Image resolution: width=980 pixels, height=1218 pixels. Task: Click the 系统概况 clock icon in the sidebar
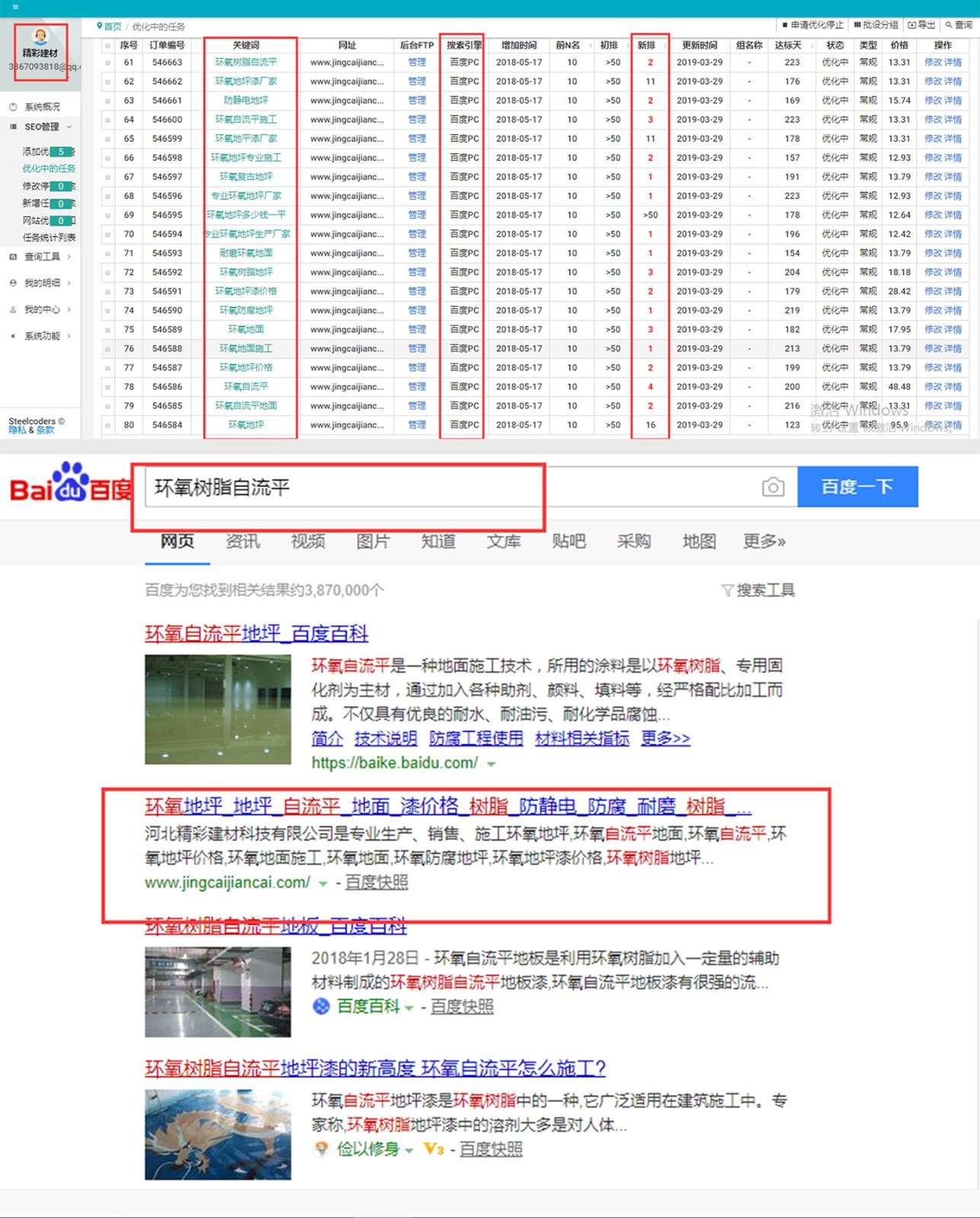(x=13, y=107)
